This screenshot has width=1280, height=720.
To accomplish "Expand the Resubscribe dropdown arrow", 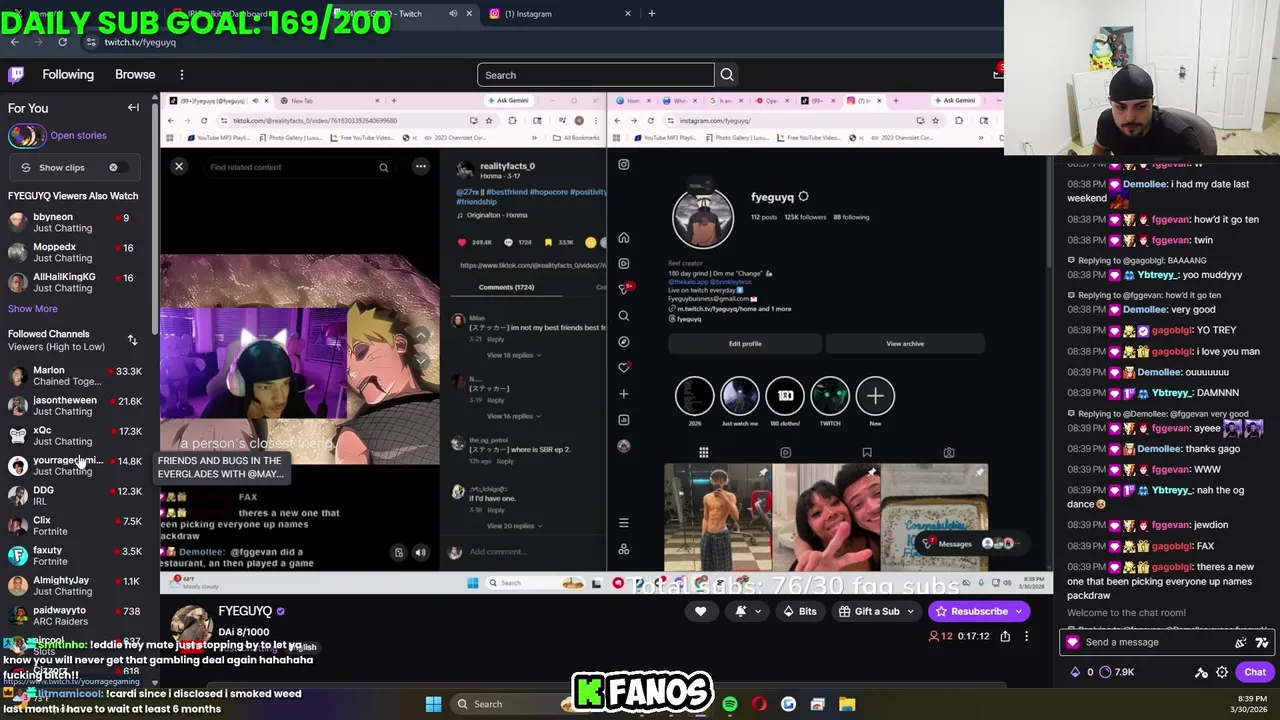I will click(x=1019, y=611).
